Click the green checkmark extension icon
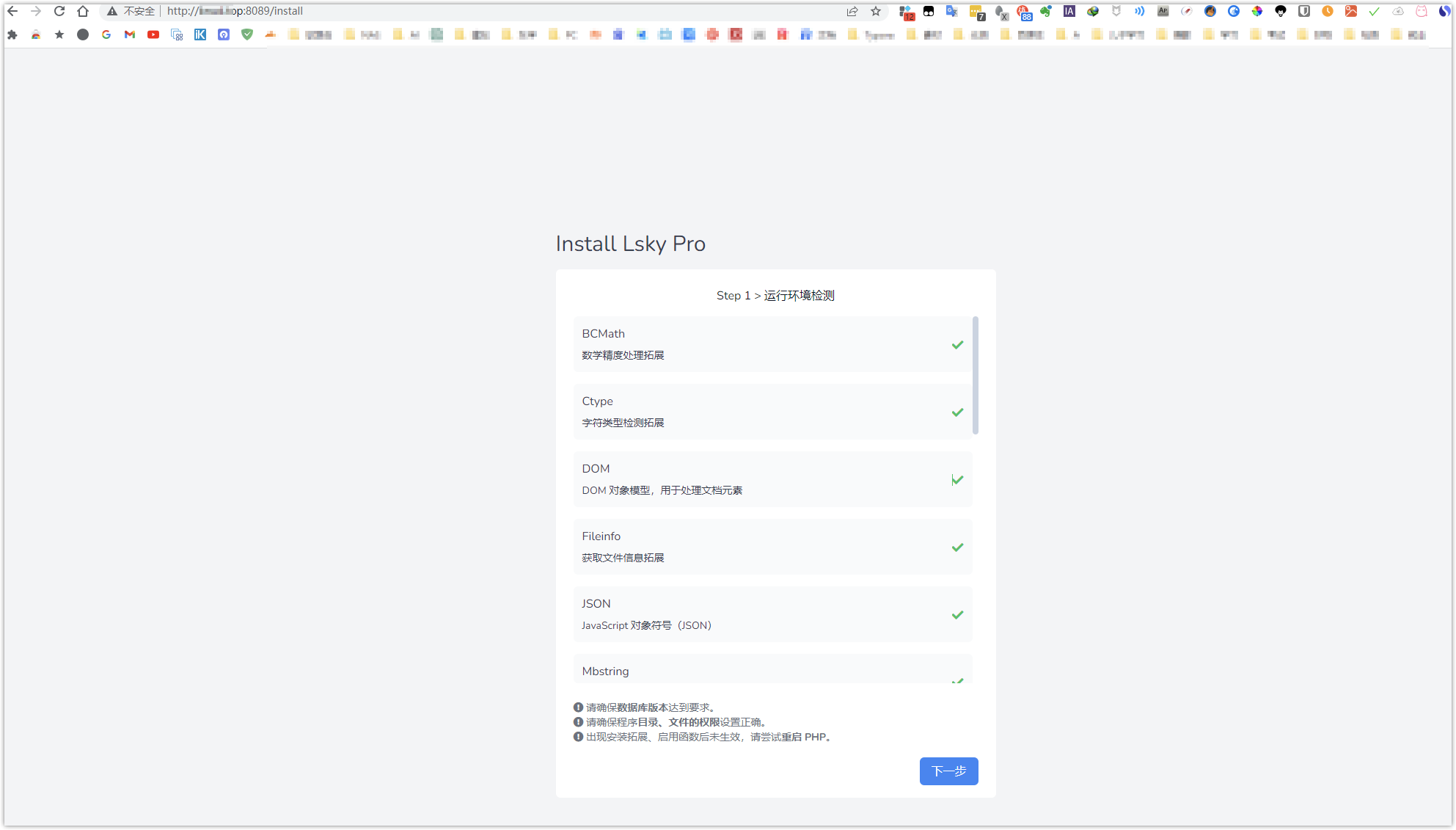Image resolution: width=1456 pixels, height=830 pixels. tap(1374, 11)
